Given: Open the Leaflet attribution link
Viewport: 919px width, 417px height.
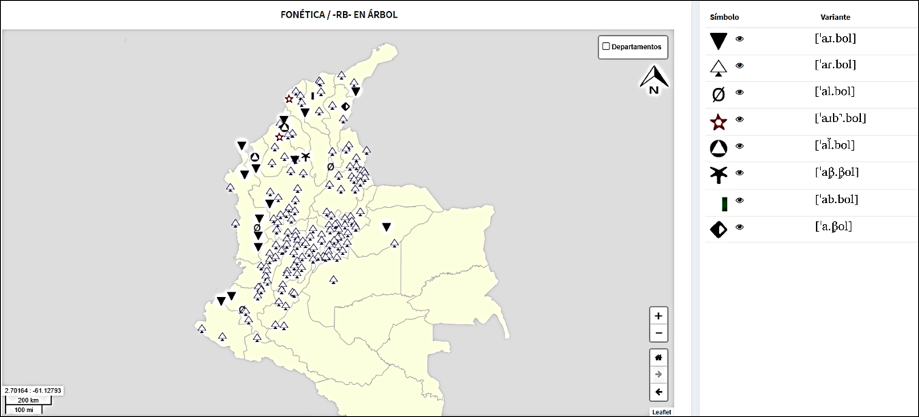Looking at the screenshot, I should tap(661, 412).
